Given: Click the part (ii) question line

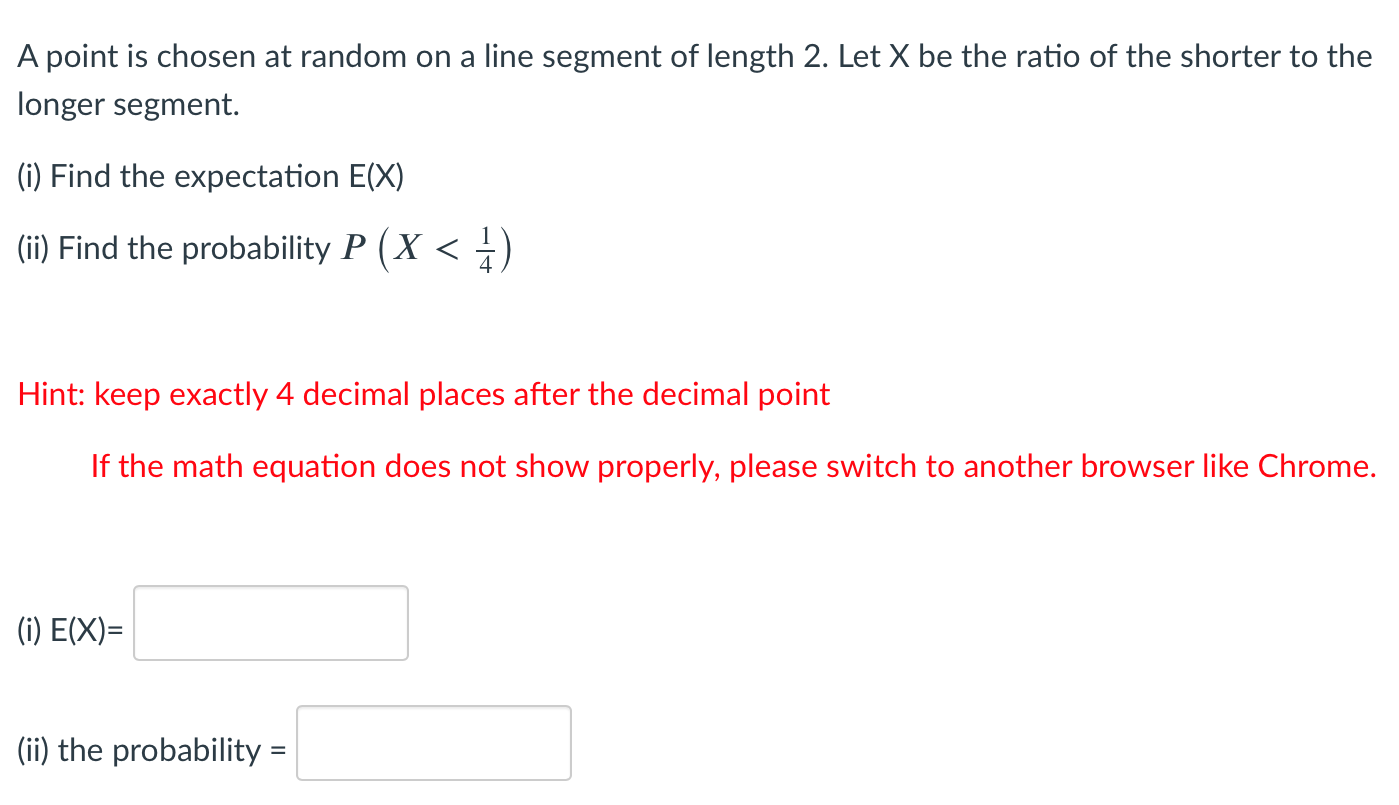Looking at the screenshot, I should (x=263, y=247).
